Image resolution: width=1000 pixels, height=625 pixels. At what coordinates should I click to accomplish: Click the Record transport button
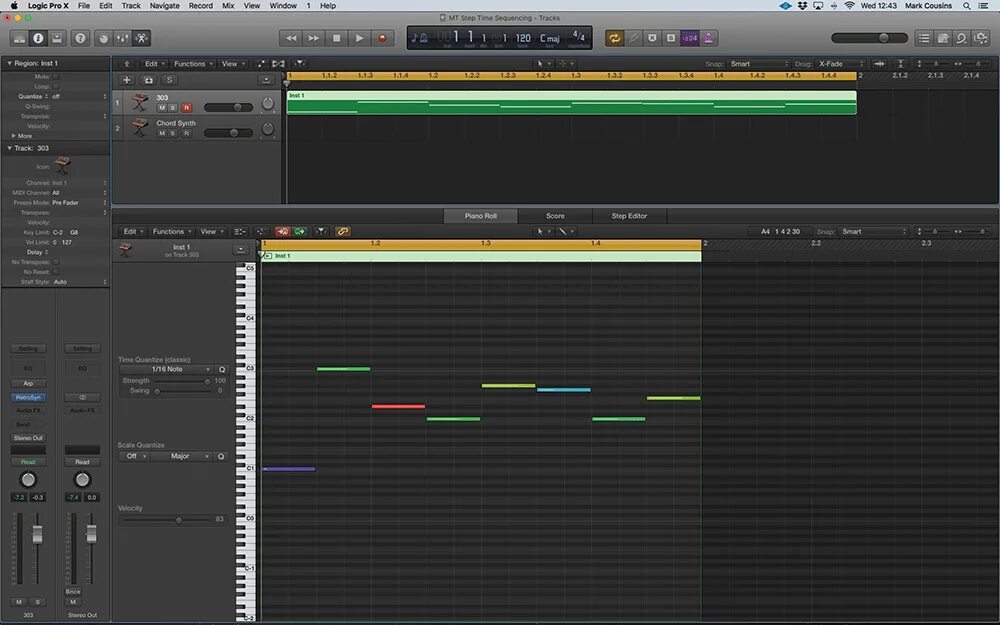[x=383, y=38]
